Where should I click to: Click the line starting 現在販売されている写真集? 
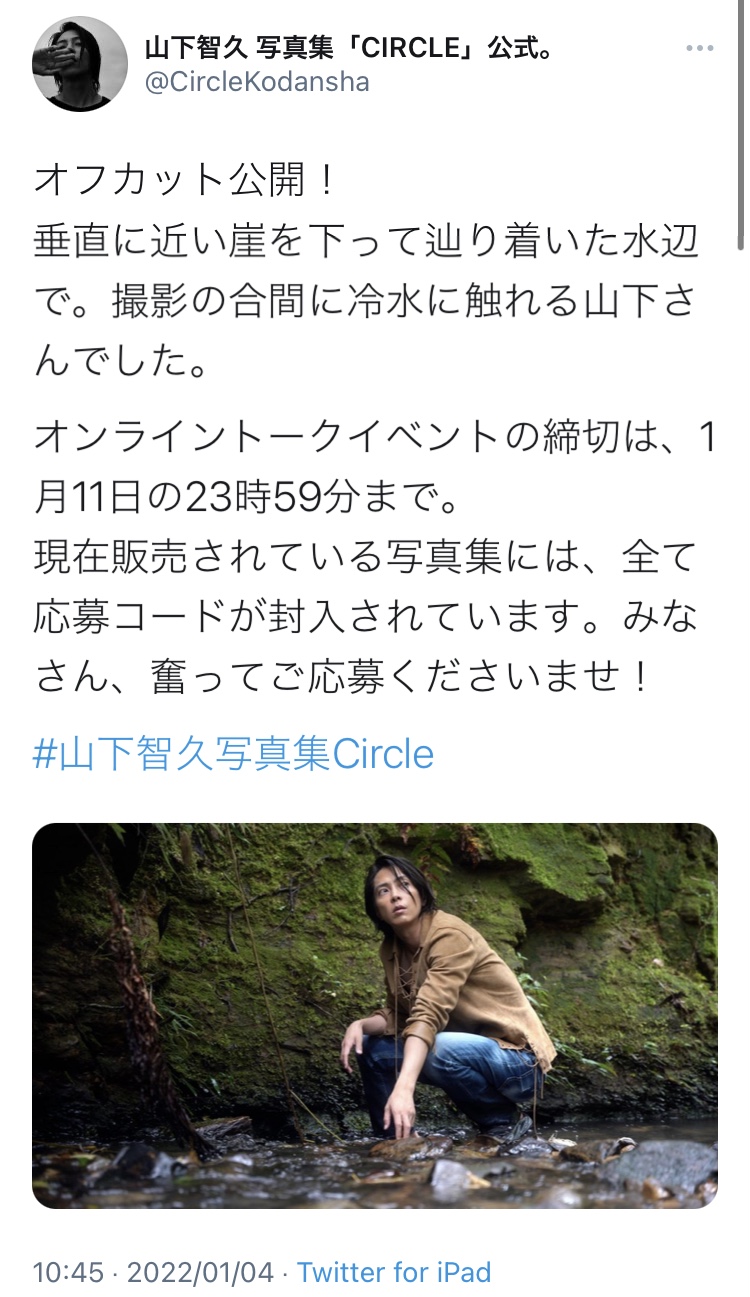[365, 558]
